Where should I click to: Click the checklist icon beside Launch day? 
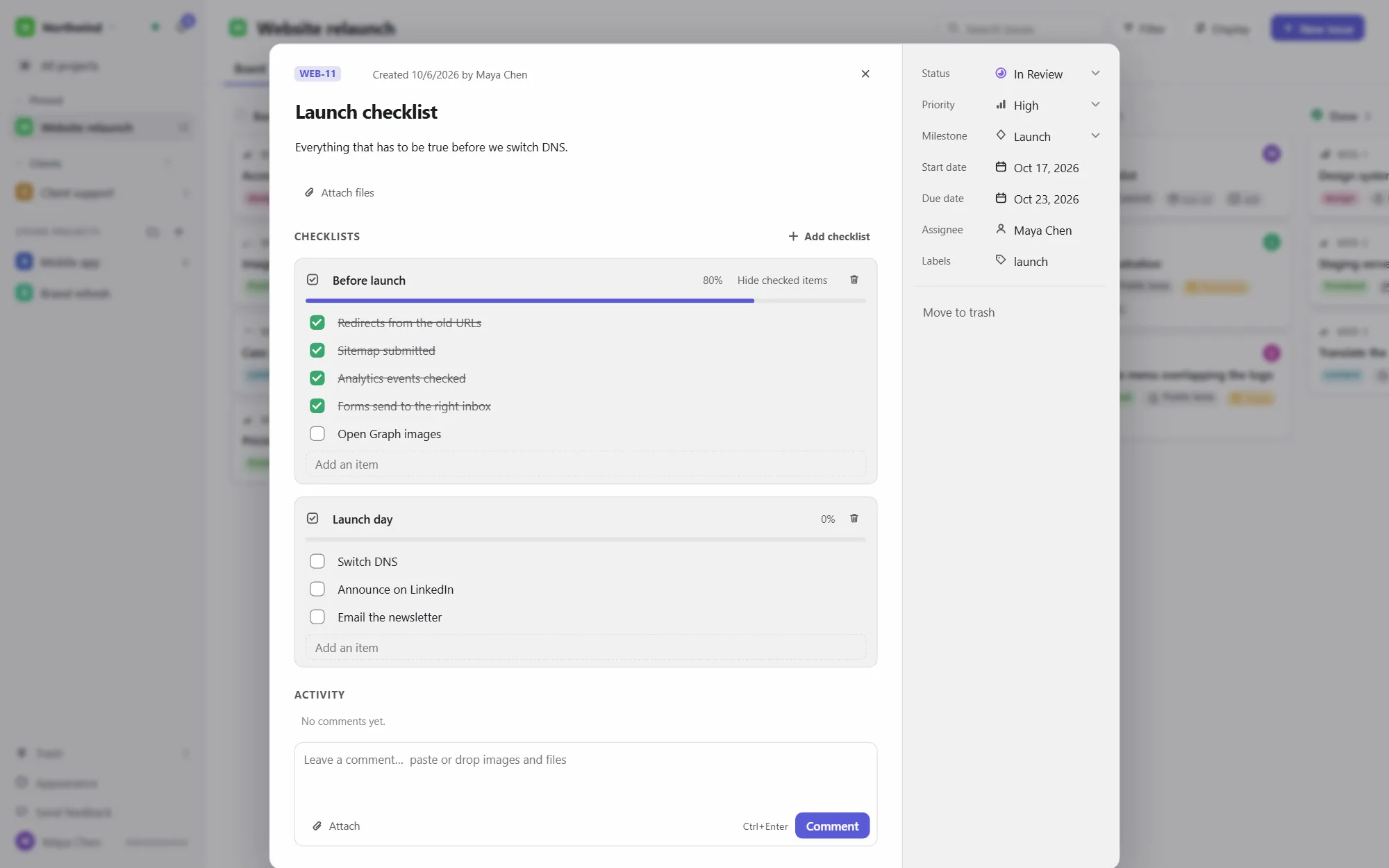click(x=313, y=518)
